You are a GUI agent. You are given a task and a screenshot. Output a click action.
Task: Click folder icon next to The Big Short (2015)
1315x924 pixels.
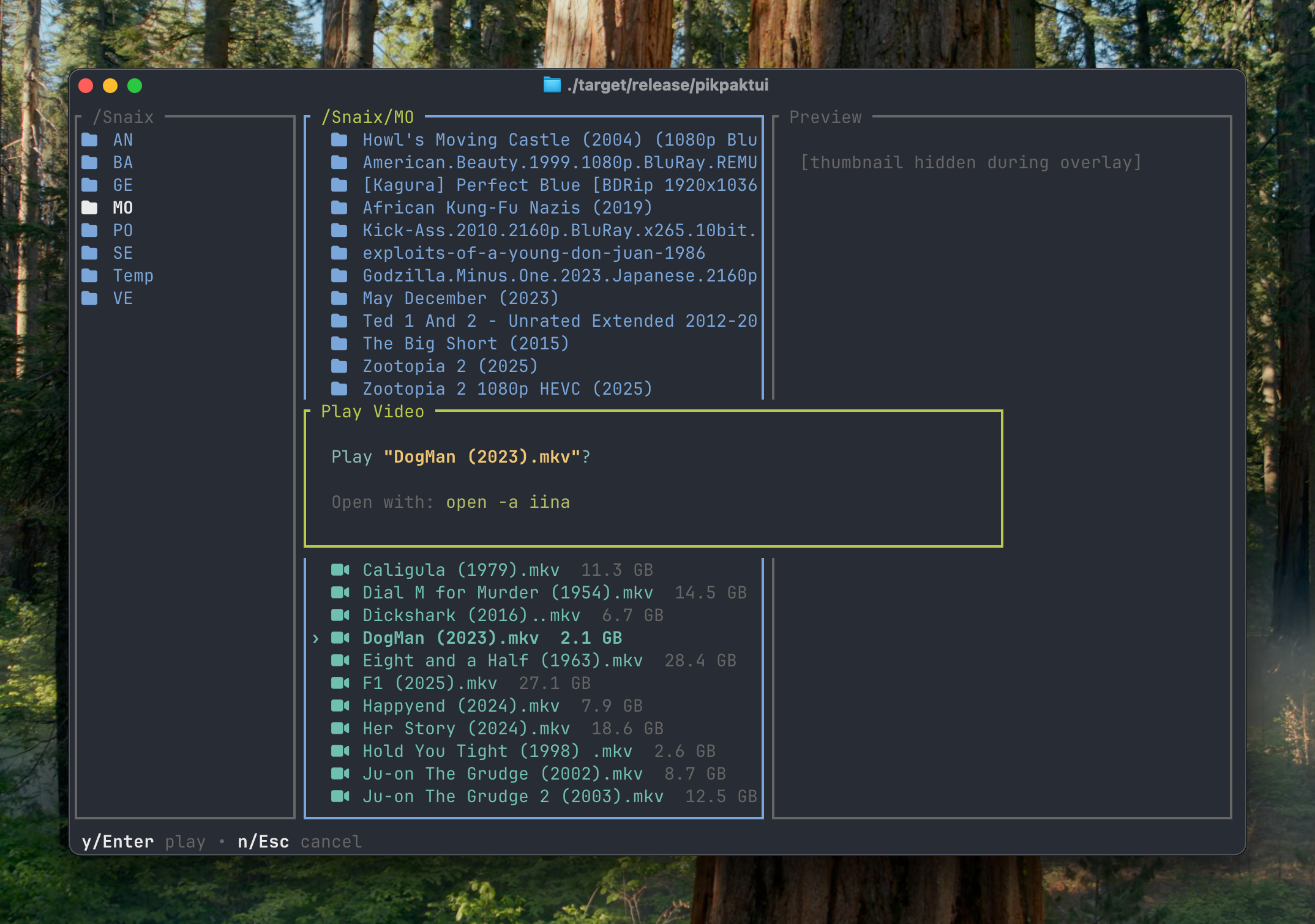tap(339, 344)
